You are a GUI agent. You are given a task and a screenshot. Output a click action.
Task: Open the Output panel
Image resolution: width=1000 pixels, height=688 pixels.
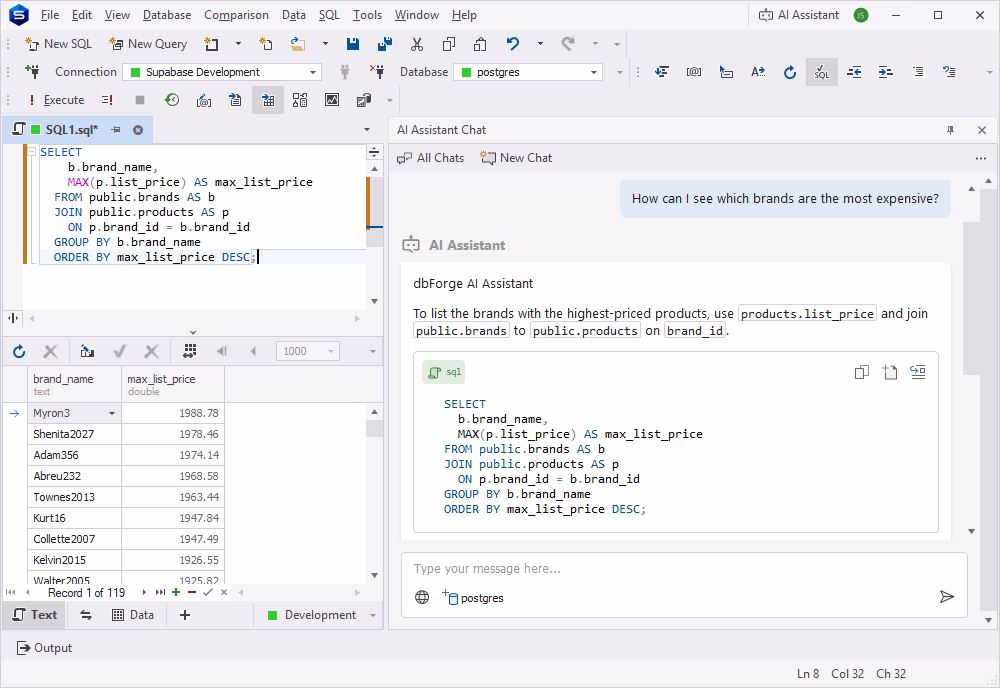tap(44, 648)
